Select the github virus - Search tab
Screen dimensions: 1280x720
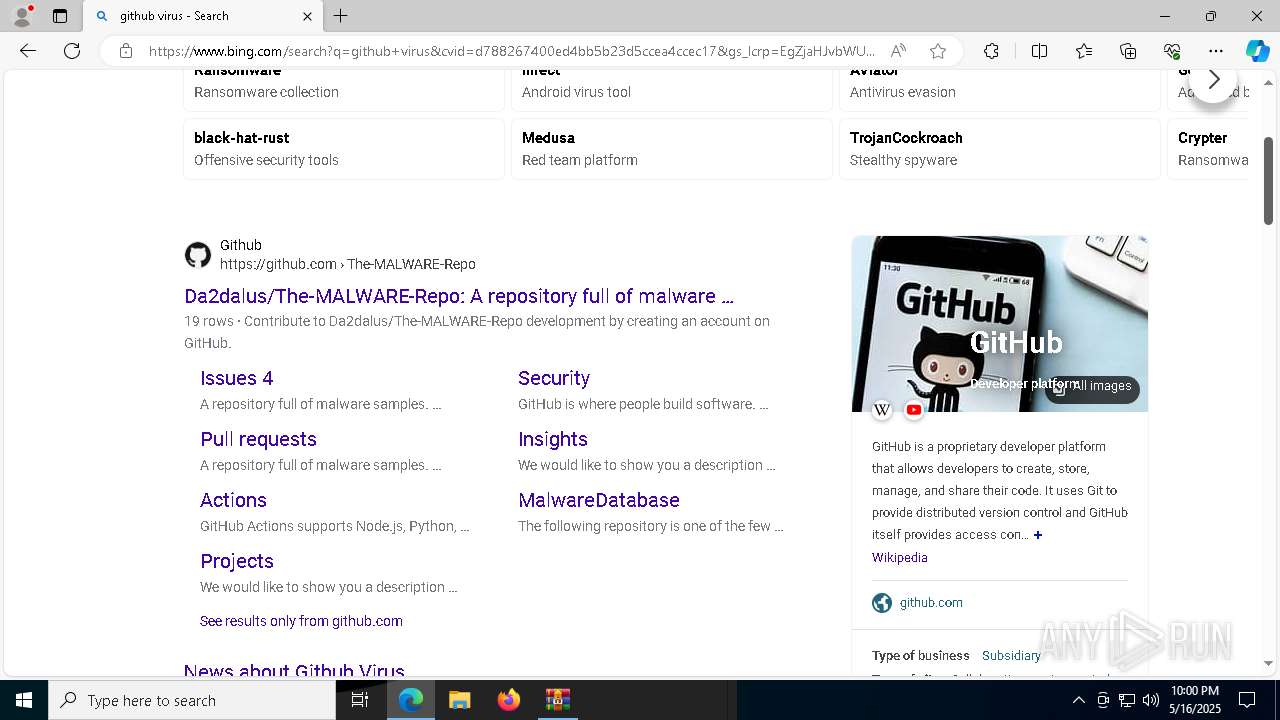(x=203, y=16)
